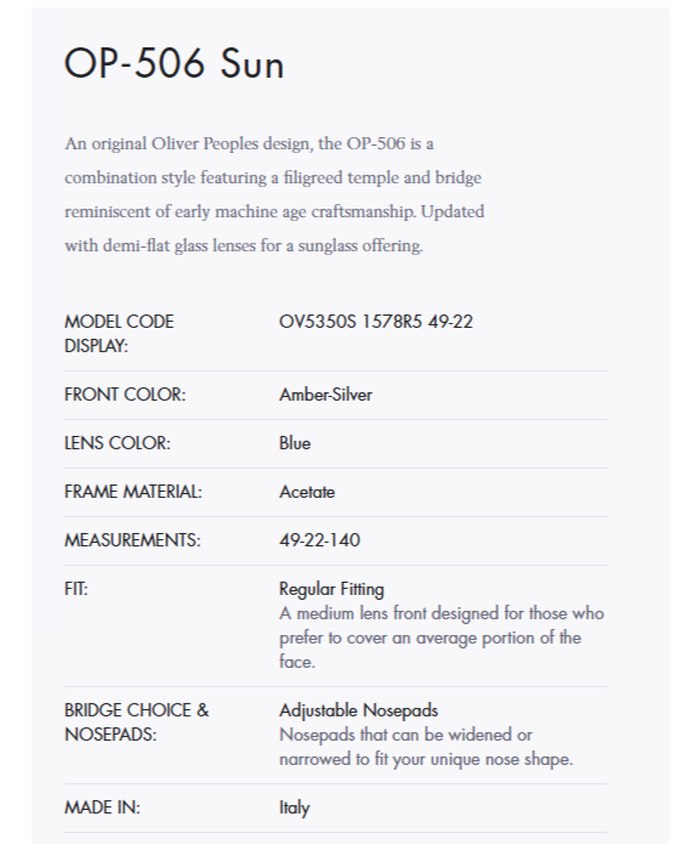Click the Acetate frame material value
Viewport: 700px width, 850px height.
tap(307, 492)
